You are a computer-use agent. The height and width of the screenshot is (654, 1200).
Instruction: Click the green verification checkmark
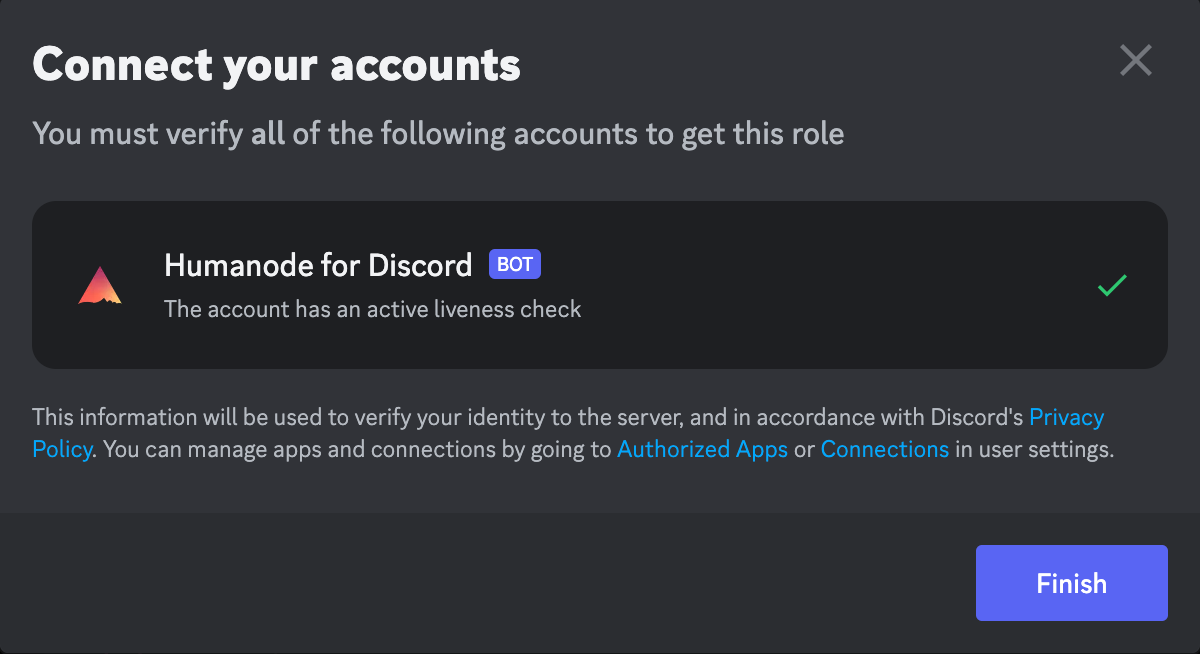[1112, 286]
